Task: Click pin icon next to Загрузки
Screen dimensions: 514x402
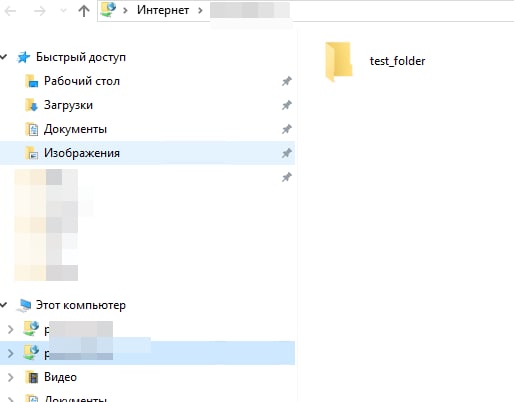Action: (x=287, y=105)
